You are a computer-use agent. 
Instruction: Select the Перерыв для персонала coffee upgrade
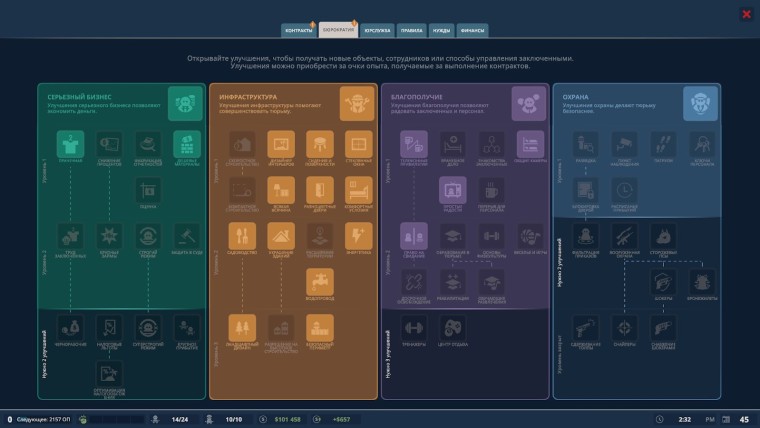click(x=491, y=190)
